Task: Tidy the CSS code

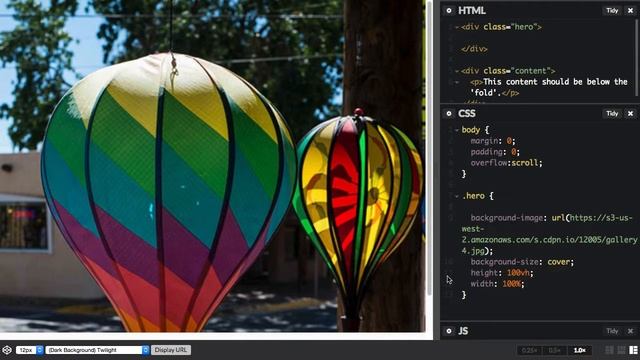Action: 612,113
